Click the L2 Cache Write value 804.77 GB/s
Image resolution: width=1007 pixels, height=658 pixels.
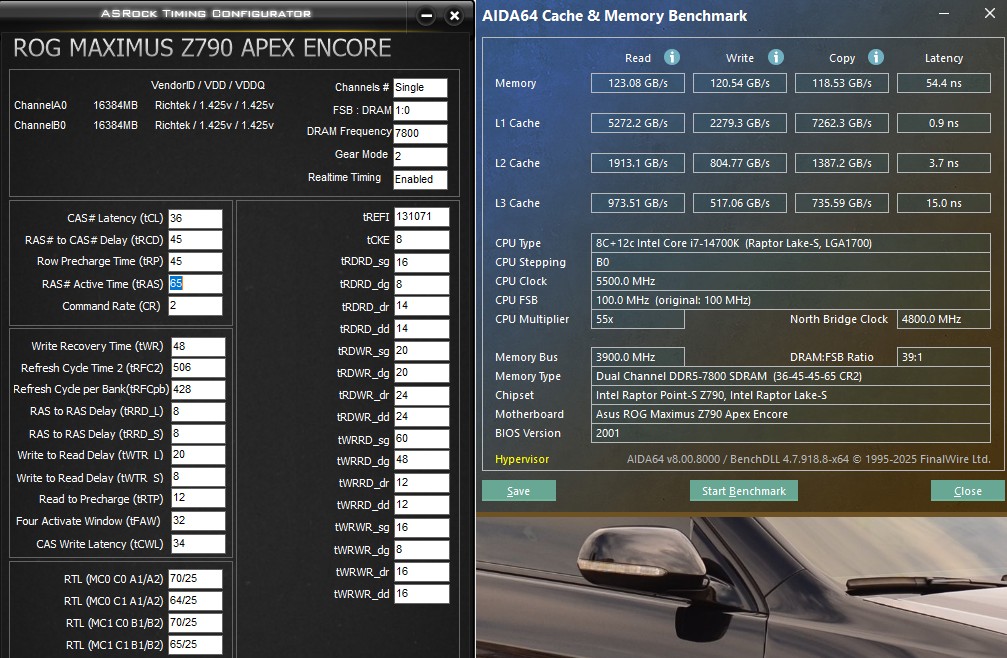pos(740,163)
